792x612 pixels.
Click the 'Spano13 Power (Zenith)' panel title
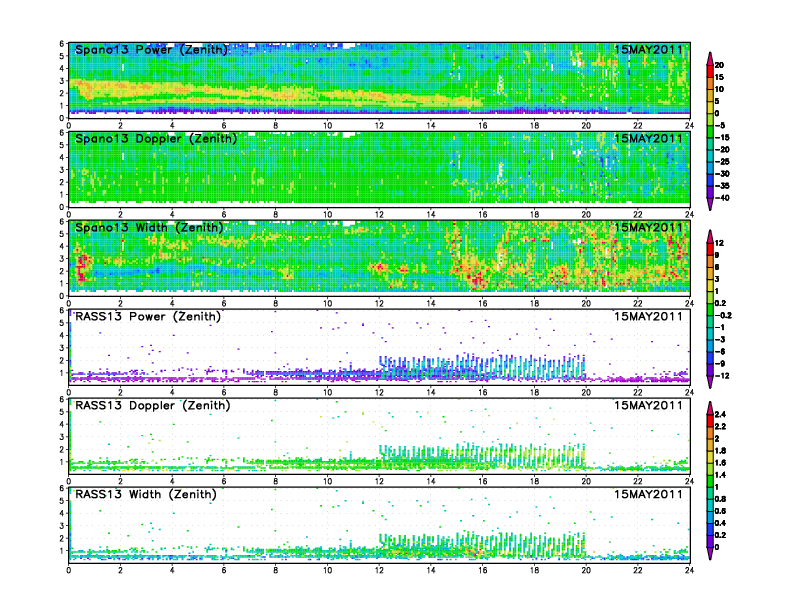[152, 49]
